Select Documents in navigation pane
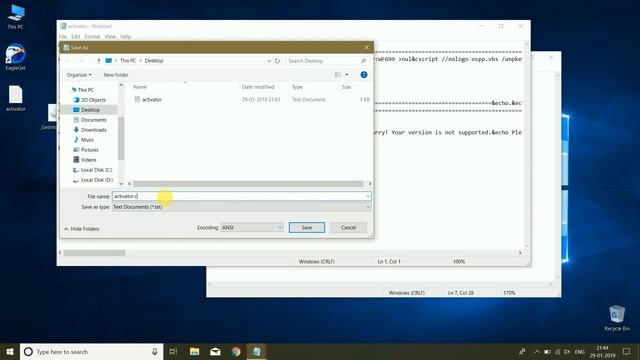Viewport: 640px width, 360px height. pos(90,120)
